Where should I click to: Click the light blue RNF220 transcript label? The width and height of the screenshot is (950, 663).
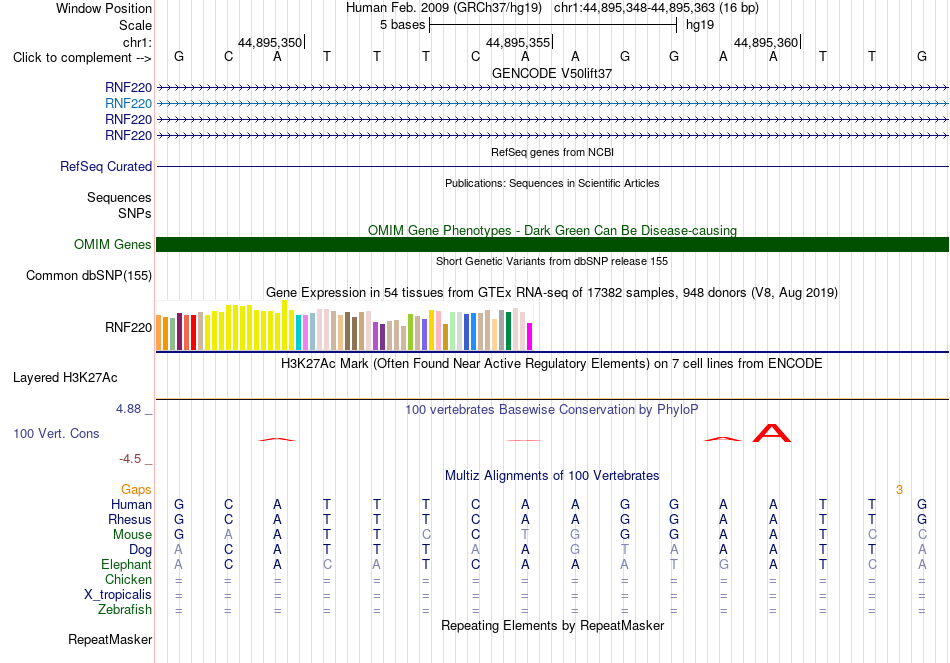[x=128, y=104]
